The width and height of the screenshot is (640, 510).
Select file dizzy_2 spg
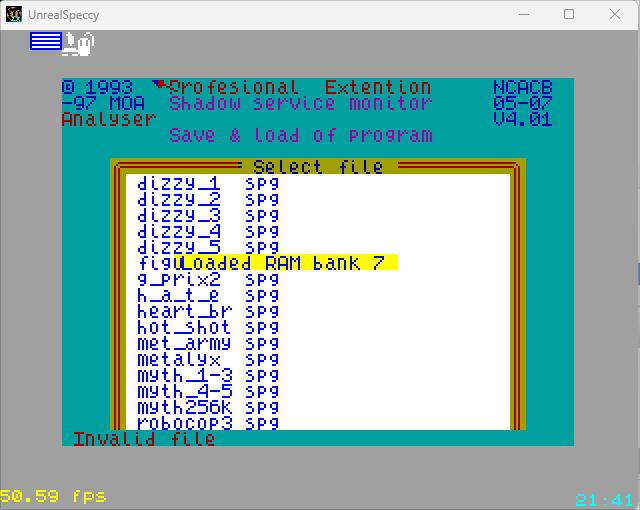(x=208, y=199)
